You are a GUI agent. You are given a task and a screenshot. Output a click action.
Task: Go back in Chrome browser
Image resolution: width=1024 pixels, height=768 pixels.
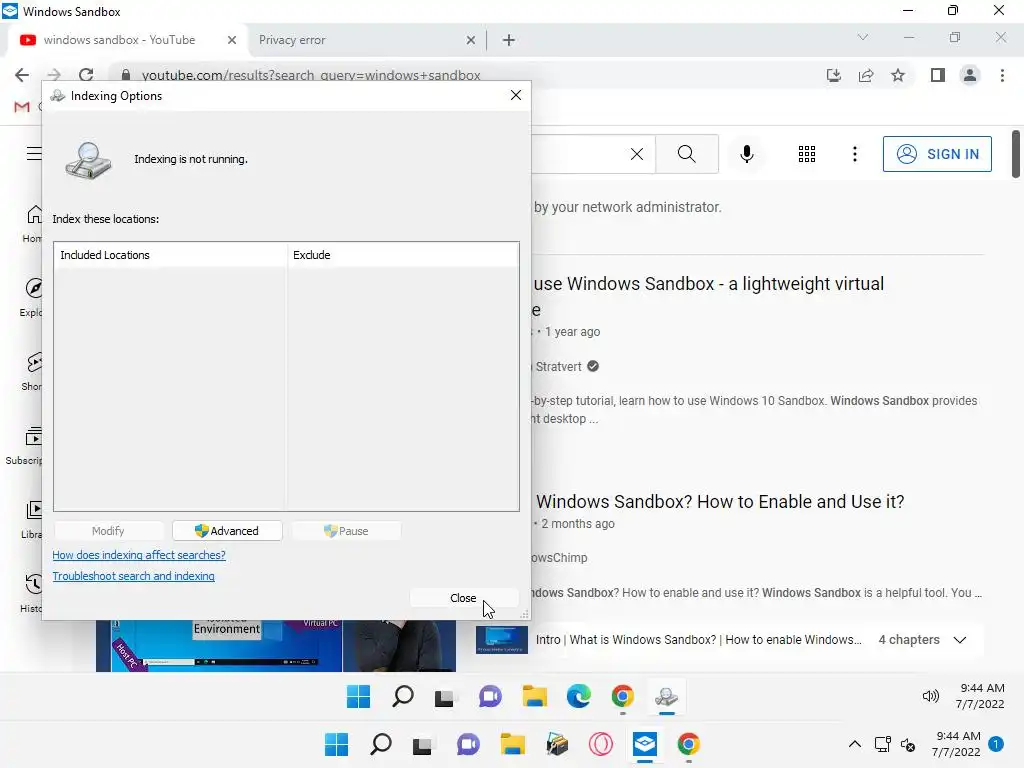22,75
